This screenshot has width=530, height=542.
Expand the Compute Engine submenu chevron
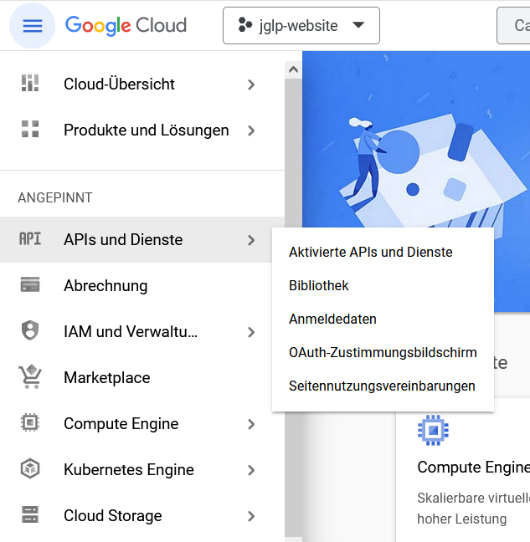[251, 424]
